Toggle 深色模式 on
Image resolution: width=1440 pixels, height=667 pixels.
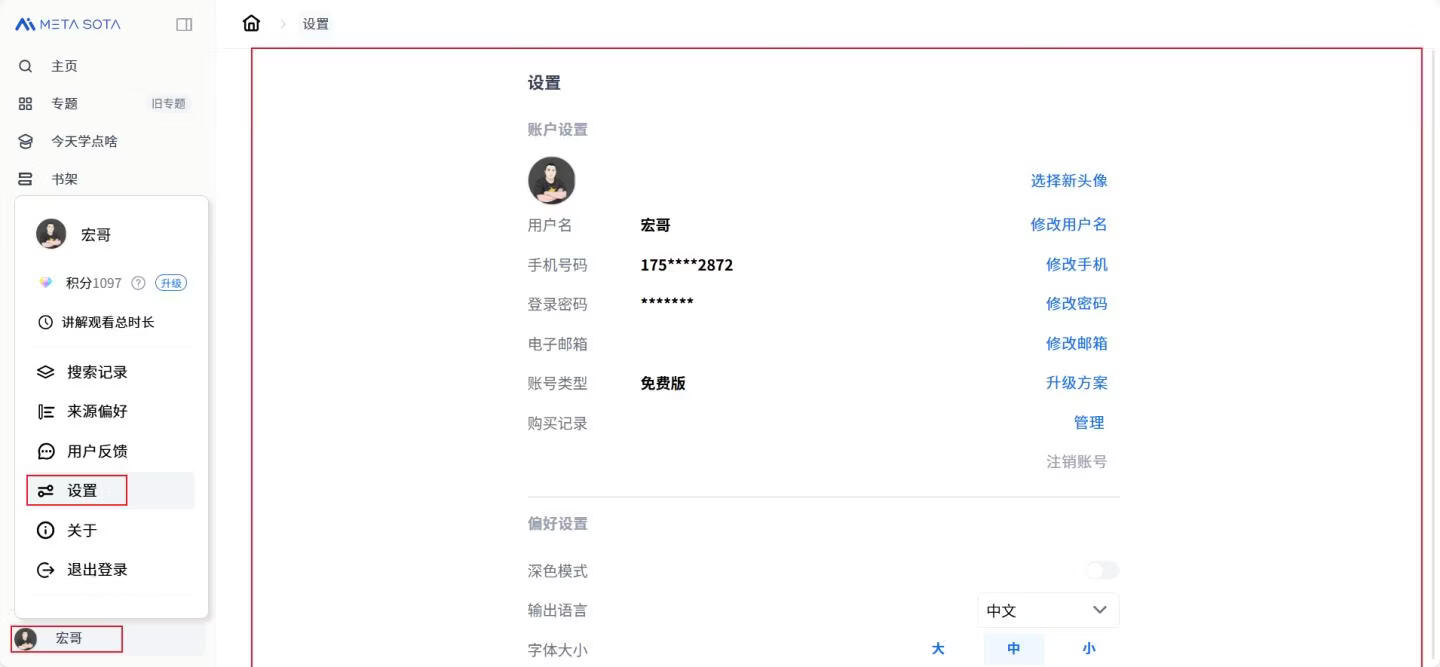[1100, 569]
